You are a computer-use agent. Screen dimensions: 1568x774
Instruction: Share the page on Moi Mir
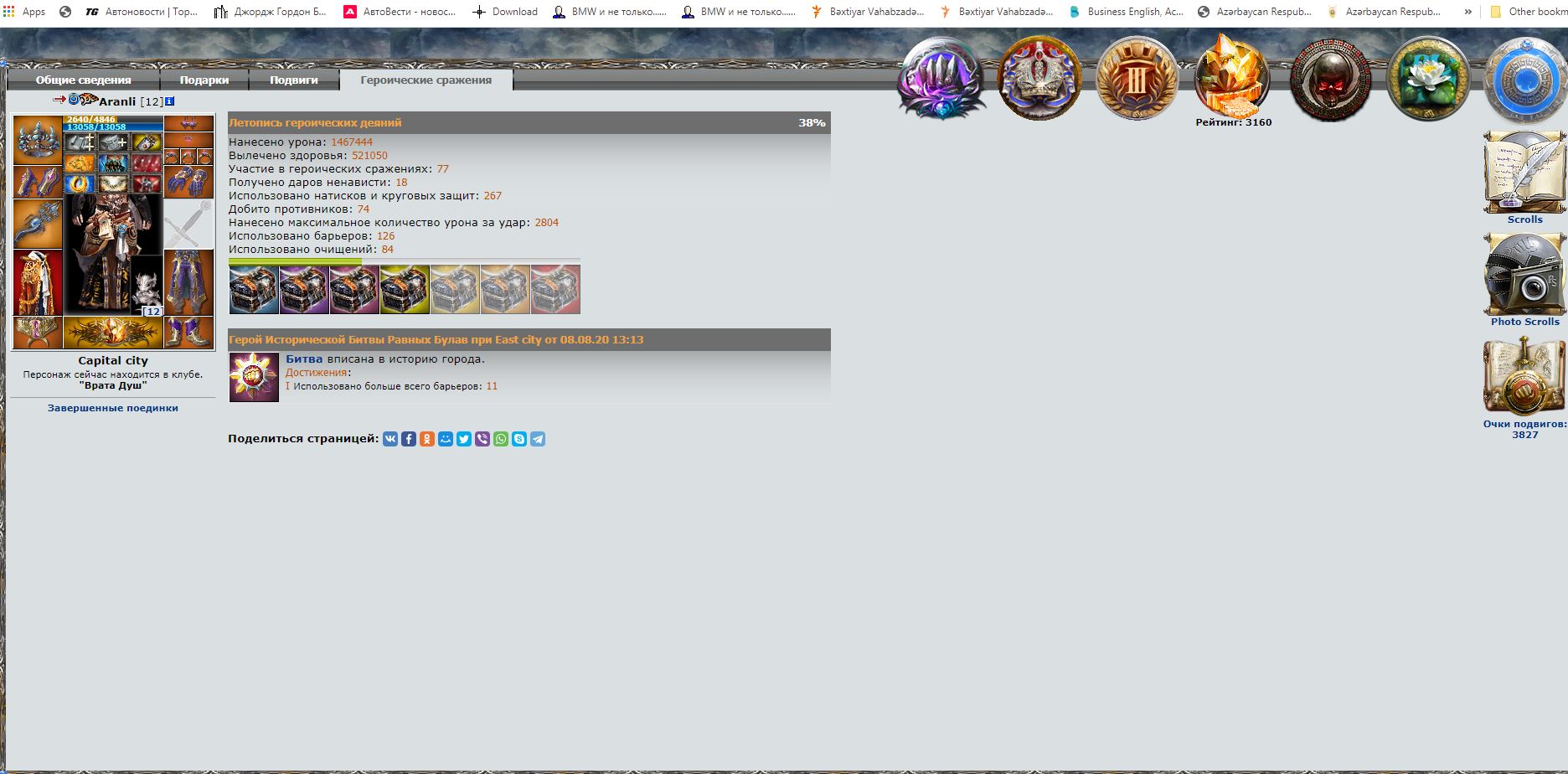coord(446,439)
